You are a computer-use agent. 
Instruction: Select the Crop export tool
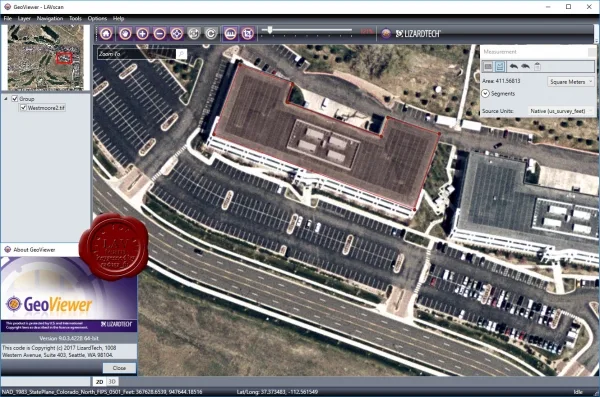point(248,34)
